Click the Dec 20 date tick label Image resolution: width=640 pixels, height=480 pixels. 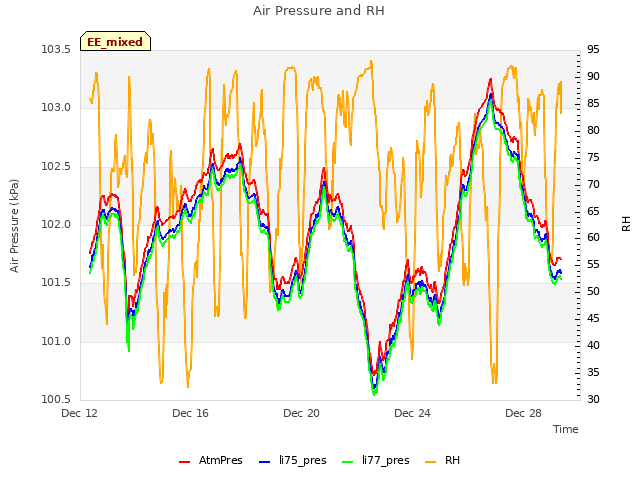coord(301,413)
